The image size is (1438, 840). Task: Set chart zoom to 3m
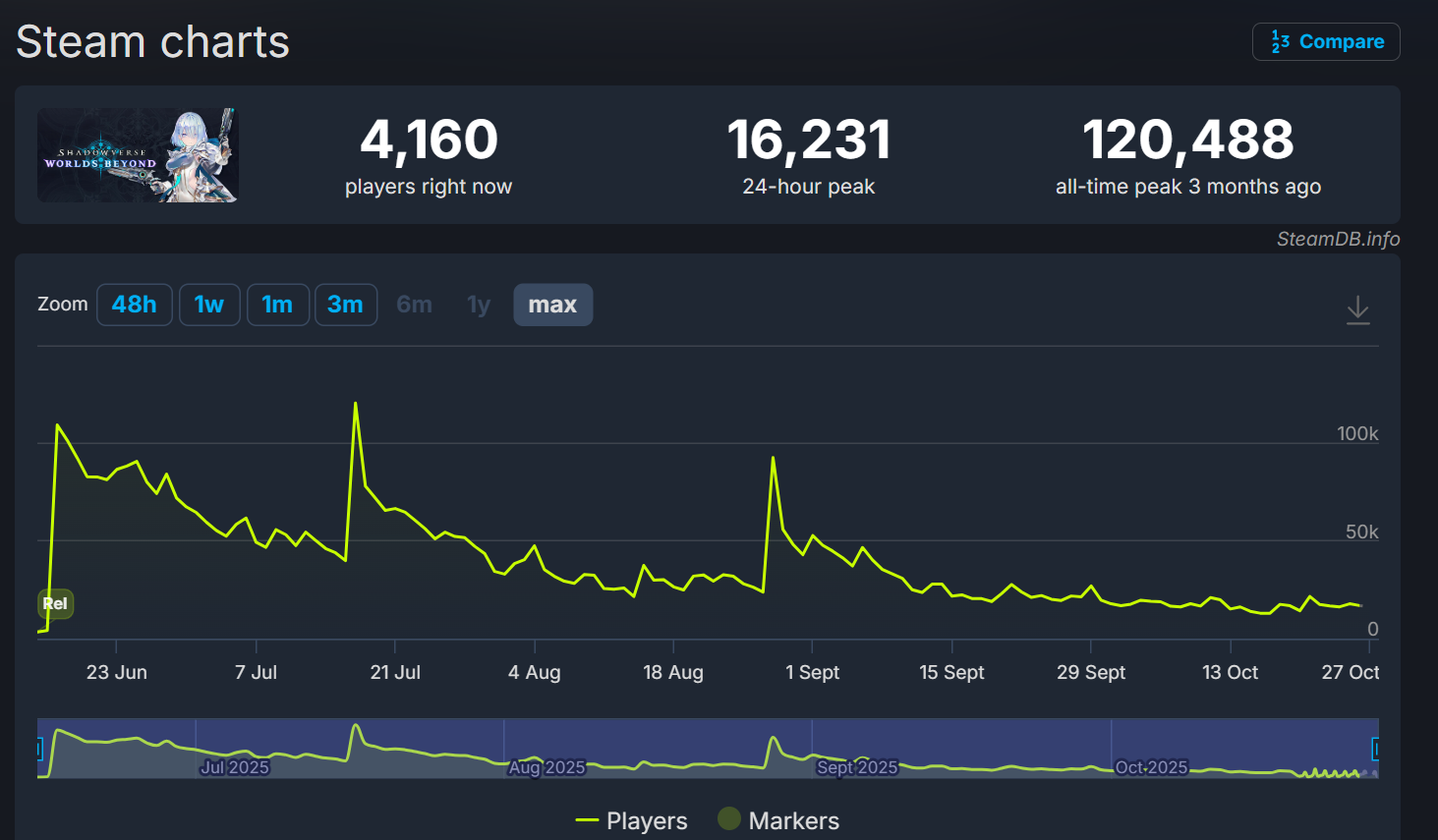pos(346,305)
